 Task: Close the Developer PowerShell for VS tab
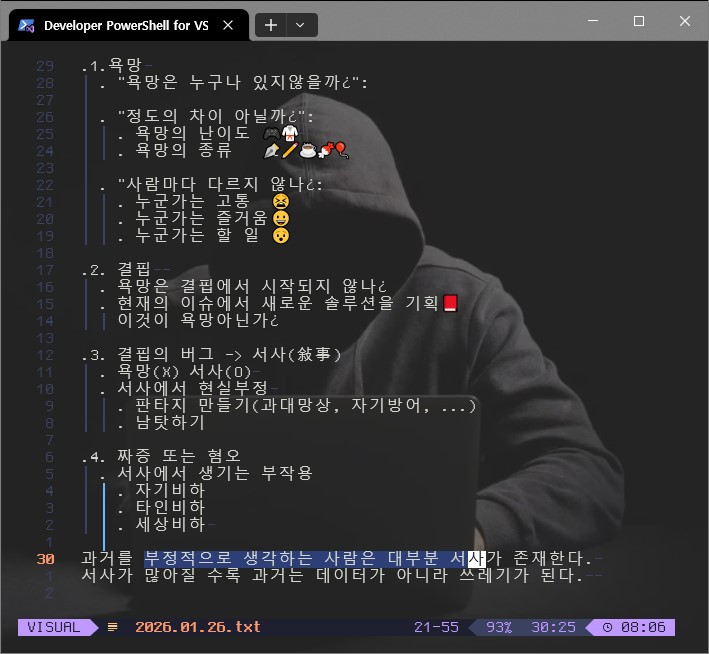tap(228, 25)
